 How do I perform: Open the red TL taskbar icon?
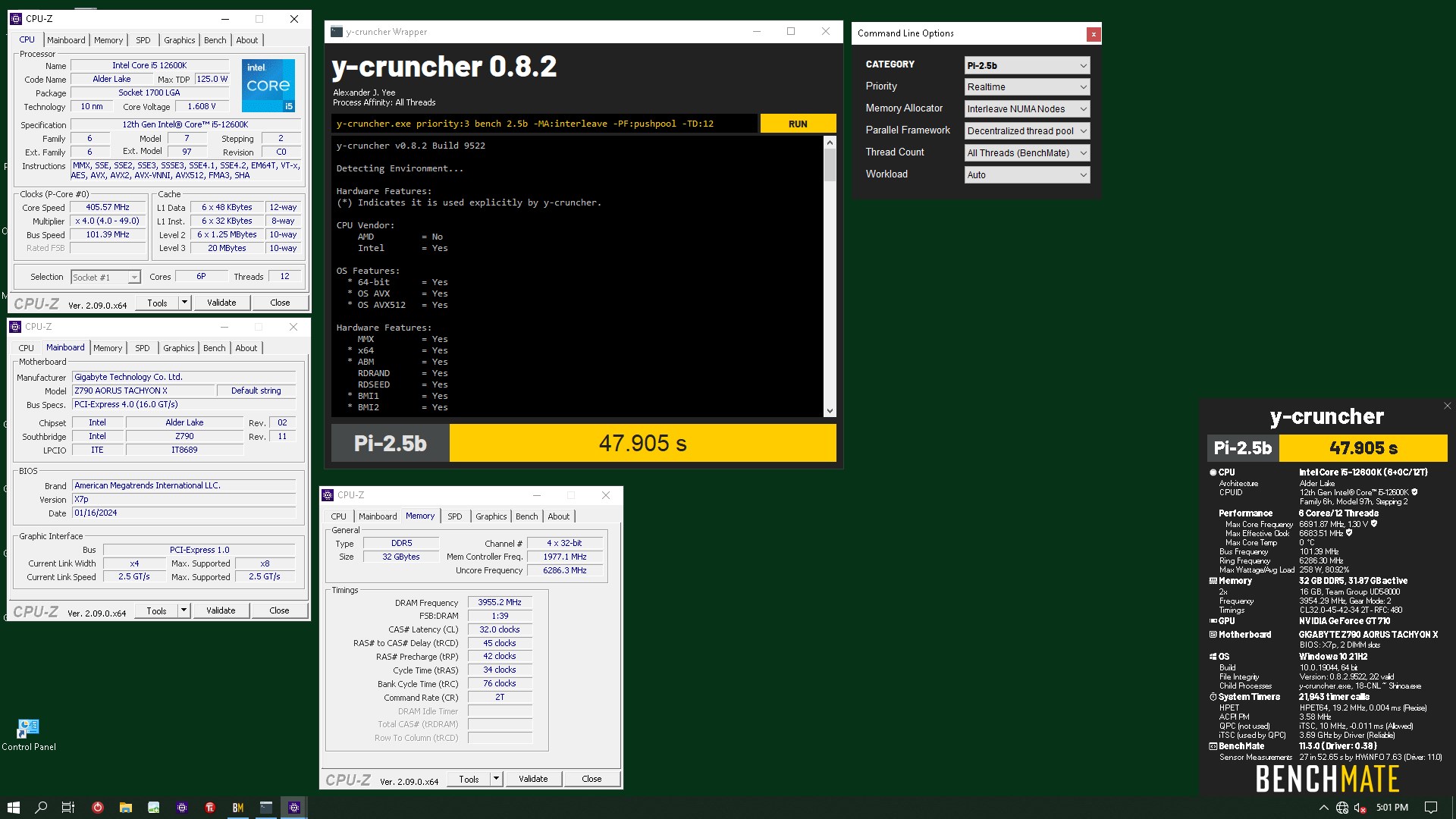click(x=210, y=808)
